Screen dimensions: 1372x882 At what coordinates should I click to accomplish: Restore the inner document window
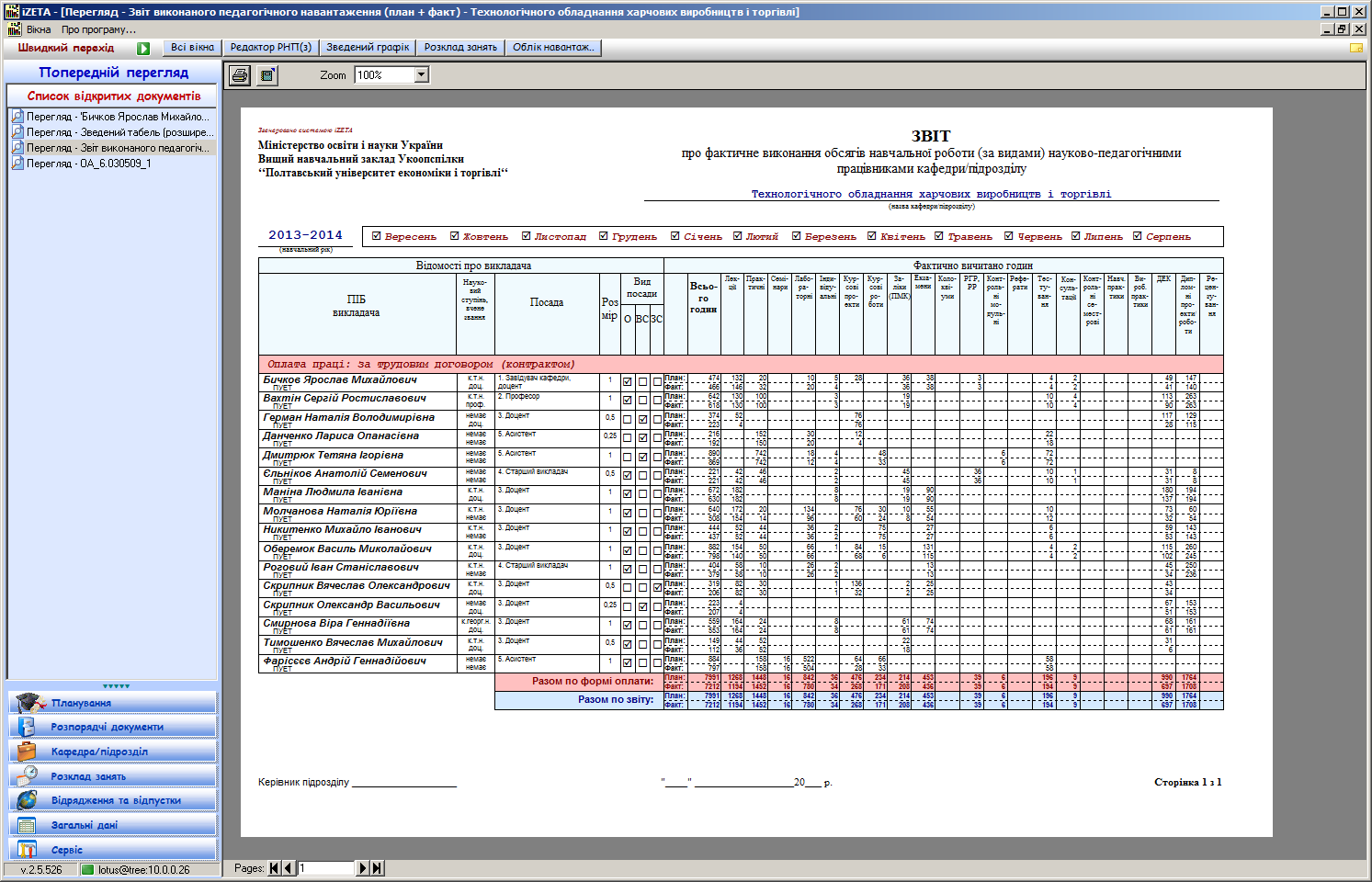[x=1343, y=29]
